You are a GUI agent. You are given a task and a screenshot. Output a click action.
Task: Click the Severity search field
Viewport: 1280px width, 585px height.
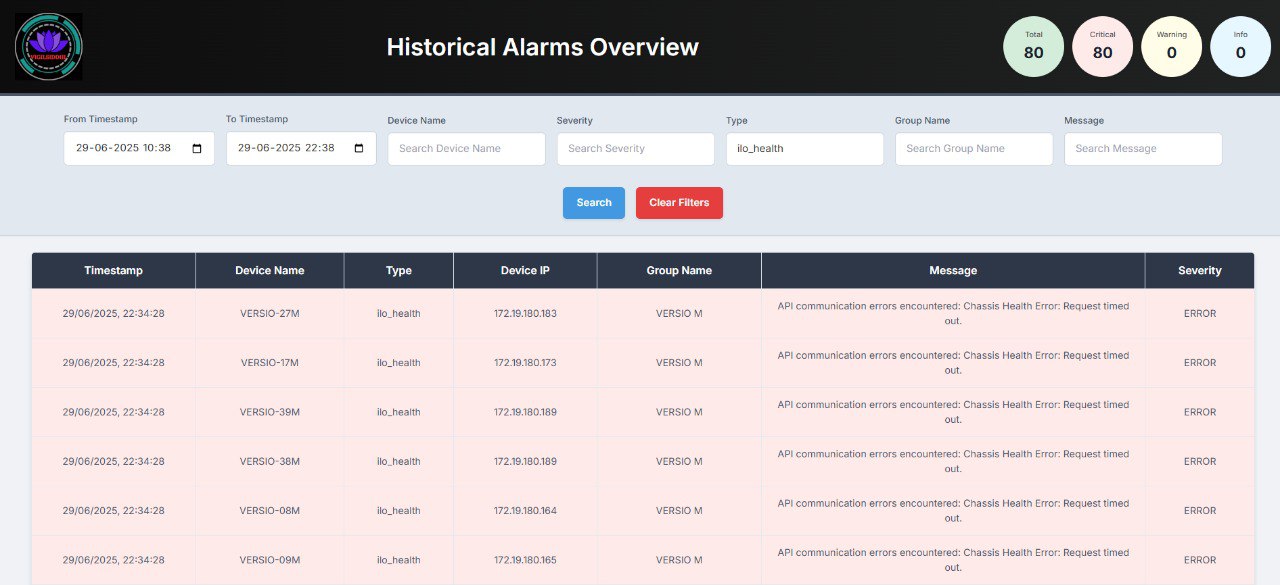click(x=635, y=148)
